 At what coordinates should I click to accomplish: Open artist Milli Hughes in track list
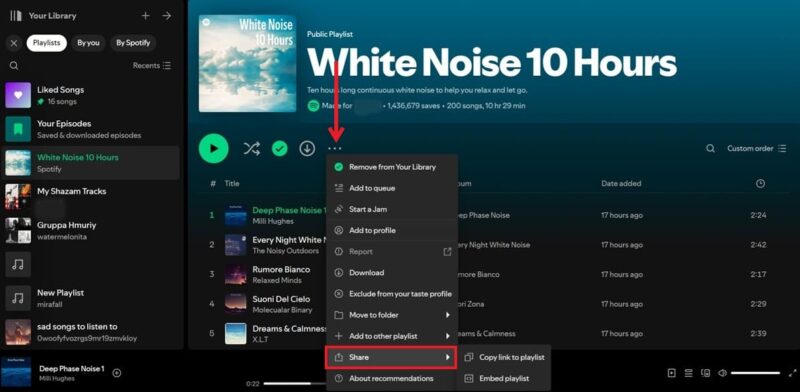click(273, 221)
